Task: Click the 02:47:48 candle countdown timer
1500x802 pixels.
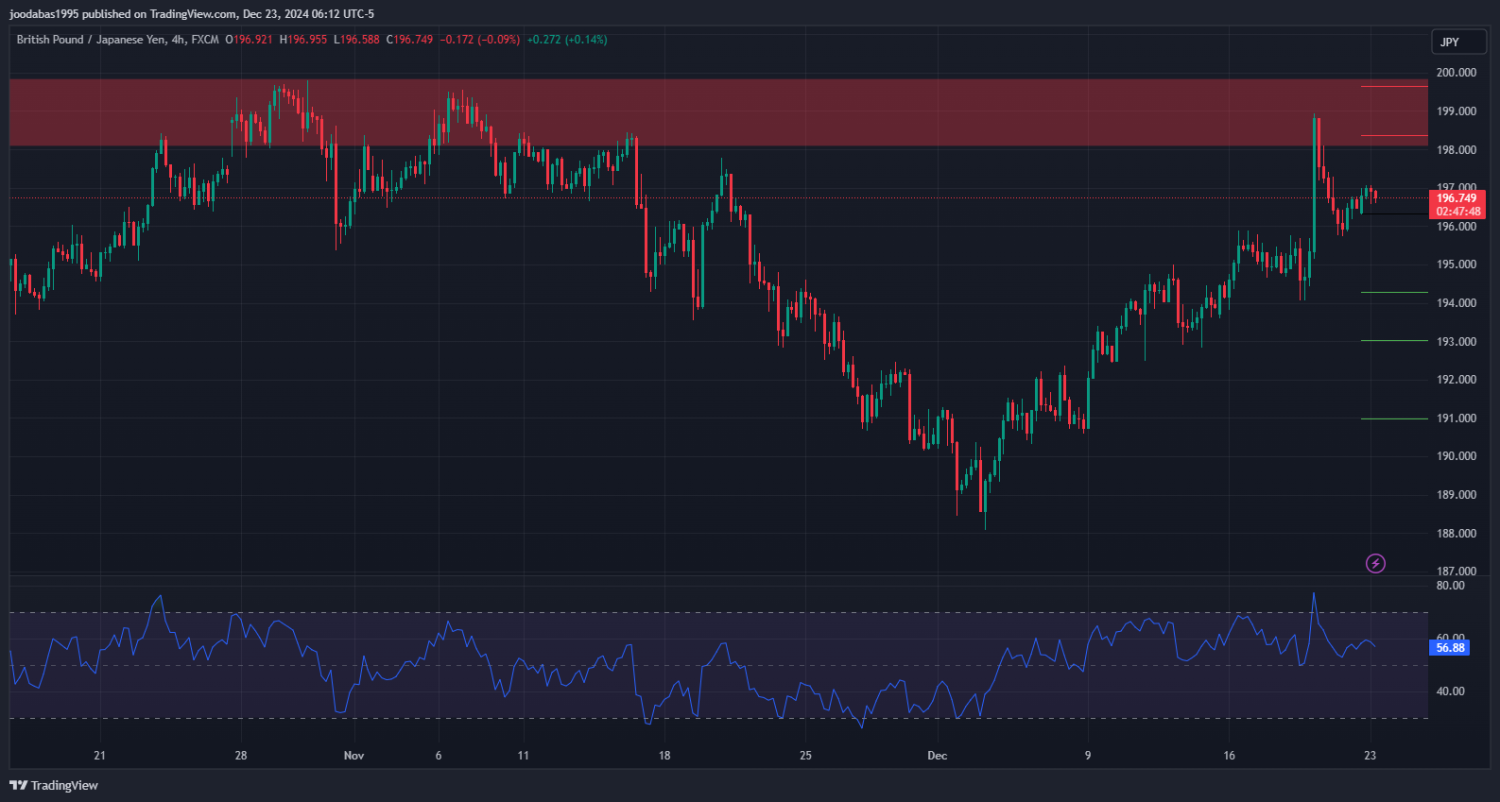Action: tap(1458, 212)
